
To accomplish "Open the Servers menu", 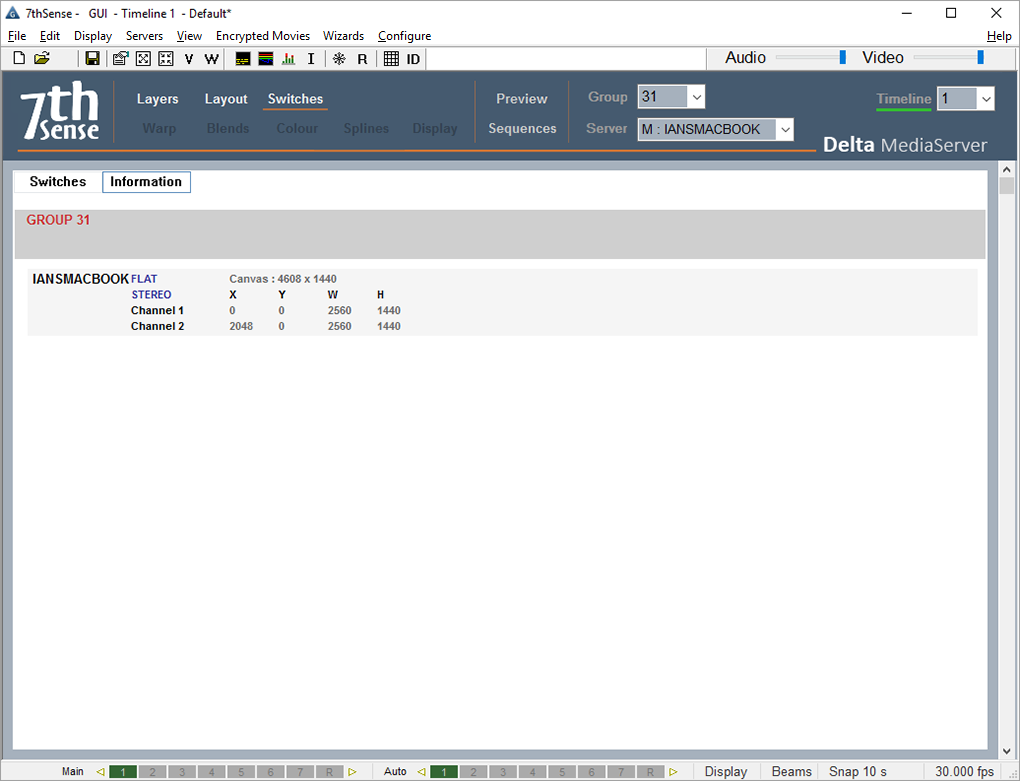I will click(x=144, y=36).
